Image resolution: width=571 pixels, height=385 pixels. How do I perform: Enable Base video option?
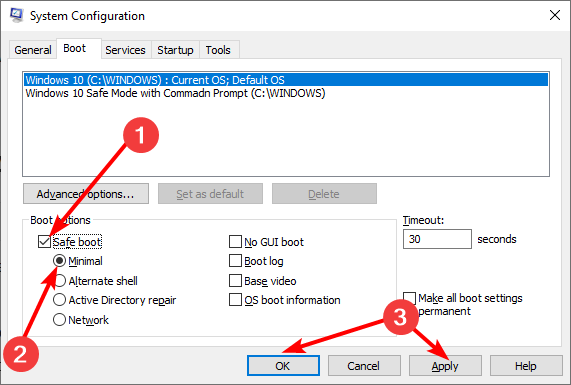pyautogui.click(x=235, y=281)
